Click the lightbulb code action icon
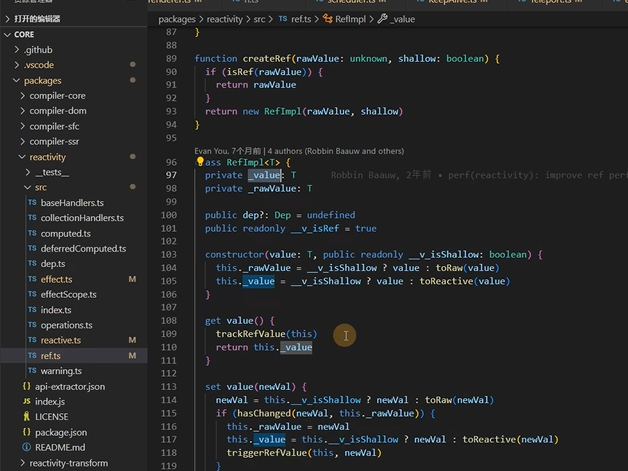The image size is (628, 471). [x=200, y=162]
